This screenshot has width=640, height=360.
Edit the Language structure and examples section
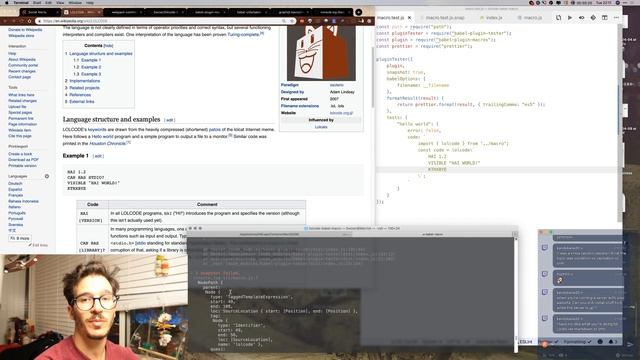[x=169, y=120]
